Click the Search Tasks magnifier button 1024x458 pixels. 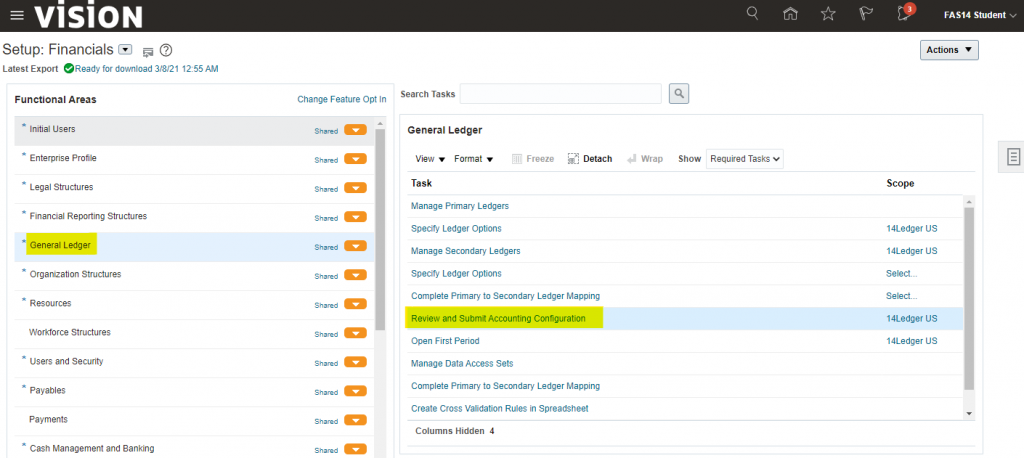tap(679, 94)
